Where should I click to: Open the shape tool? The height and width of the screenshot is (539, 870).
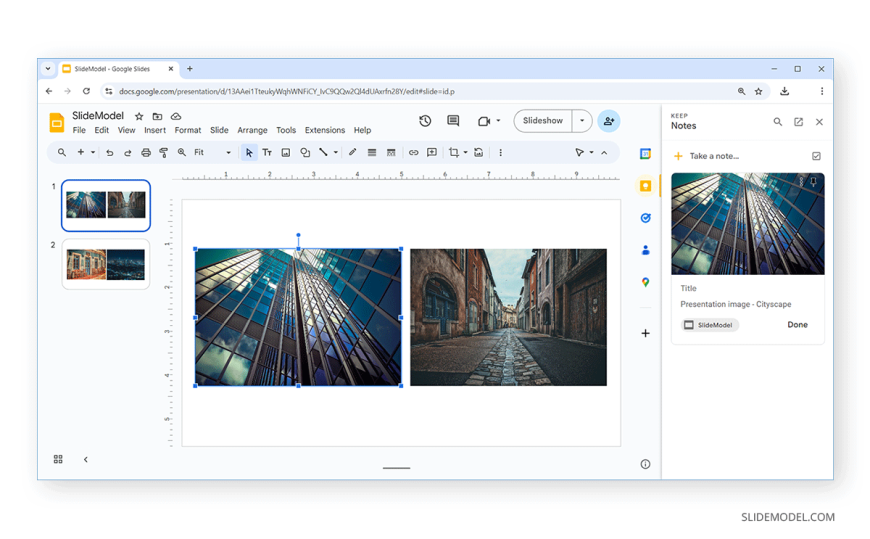(x=305, y=152)
